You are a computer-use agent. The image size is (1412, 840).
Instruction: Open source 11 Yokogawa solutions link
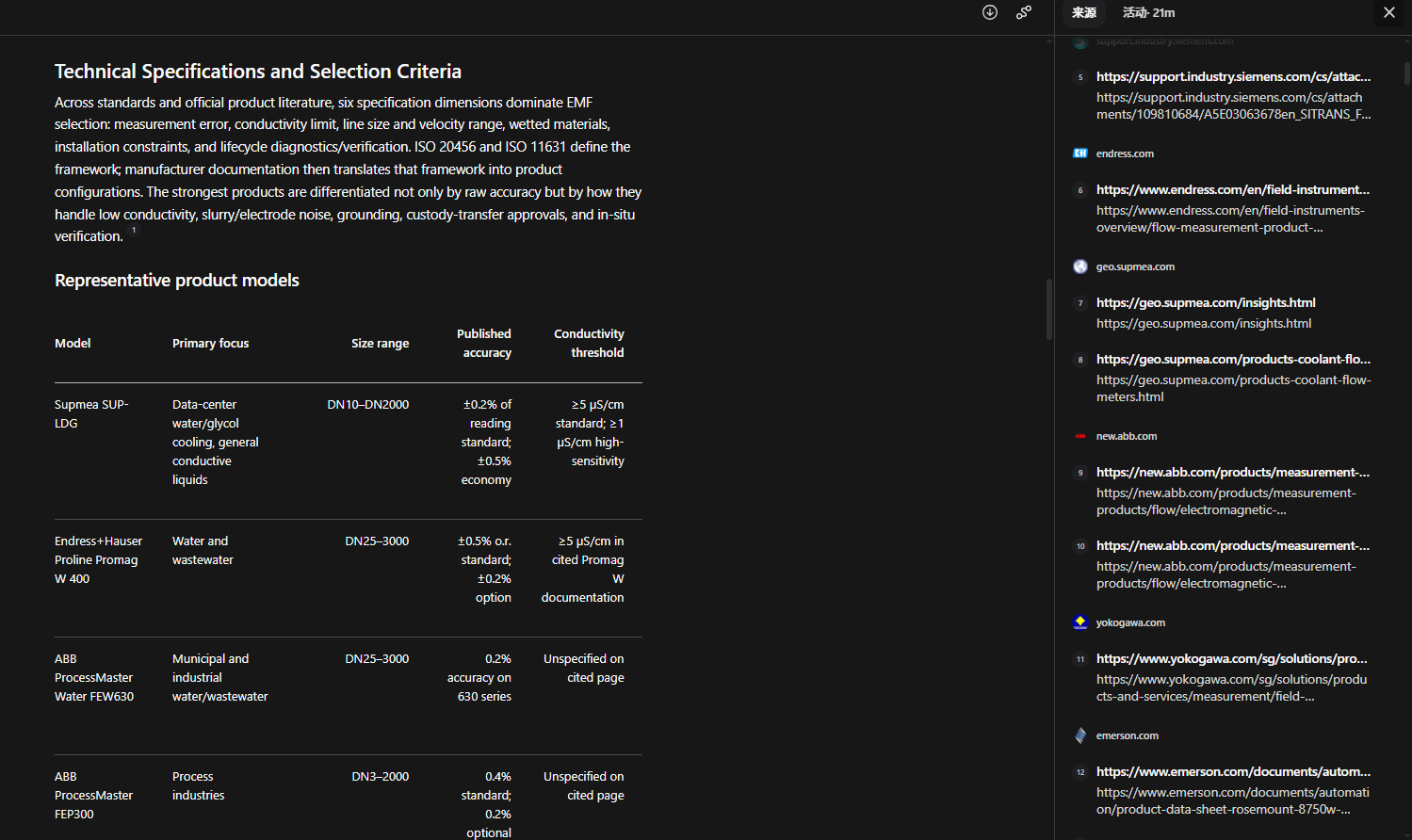click(1232, 658)
